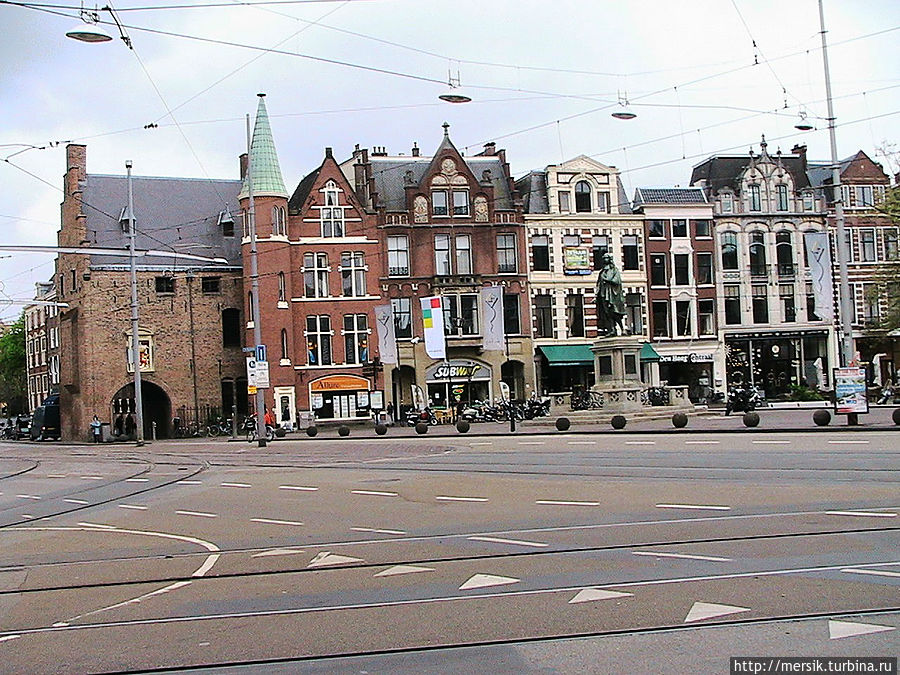Click the bronze statue on the pedestal
Viewport: 900px width, 675px height.
point(609,296)
